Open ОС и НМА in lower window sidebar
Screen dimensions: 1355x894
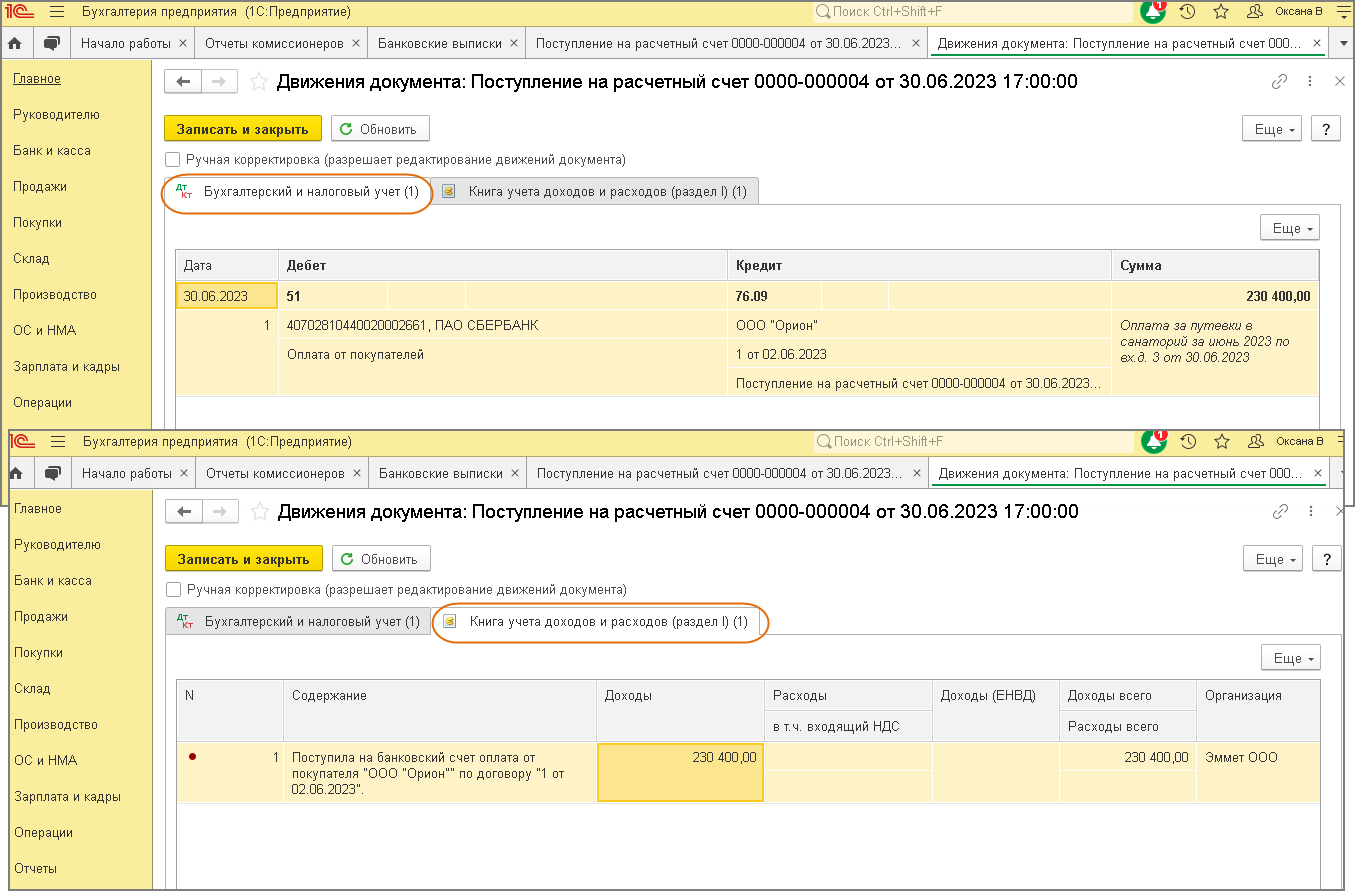(45, 761)
